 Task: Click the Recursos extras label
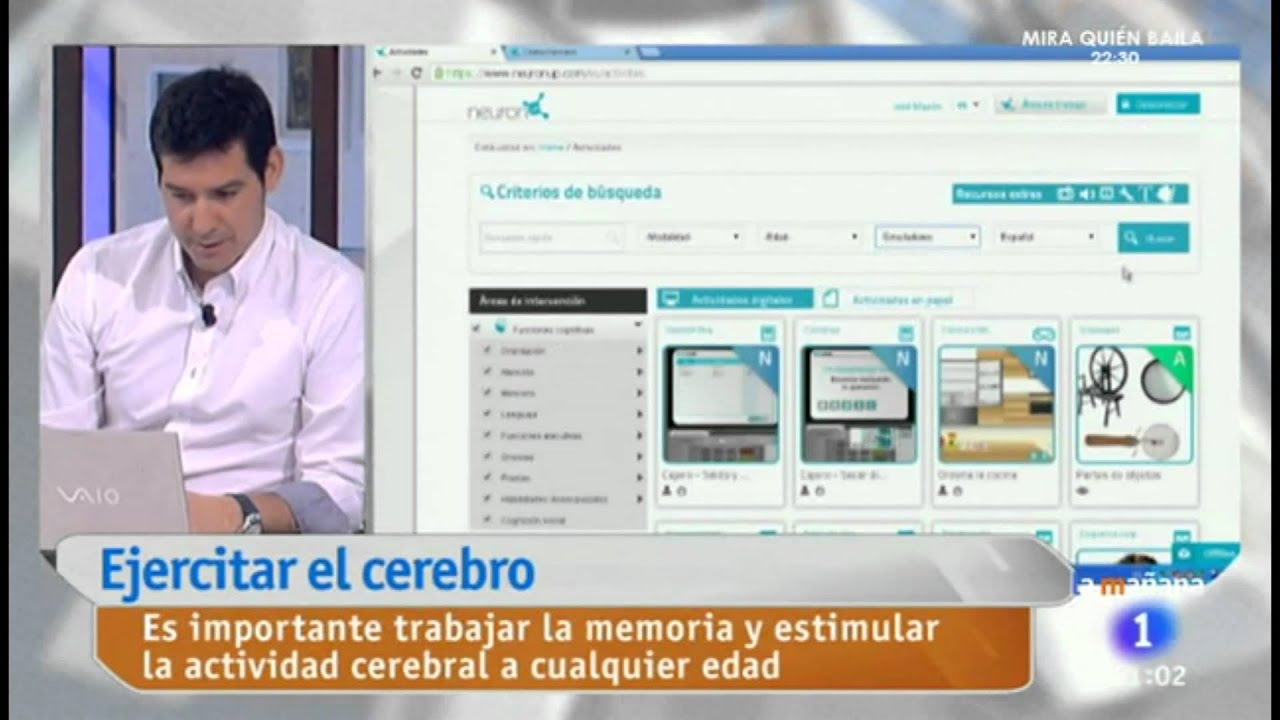coord(998,194)
